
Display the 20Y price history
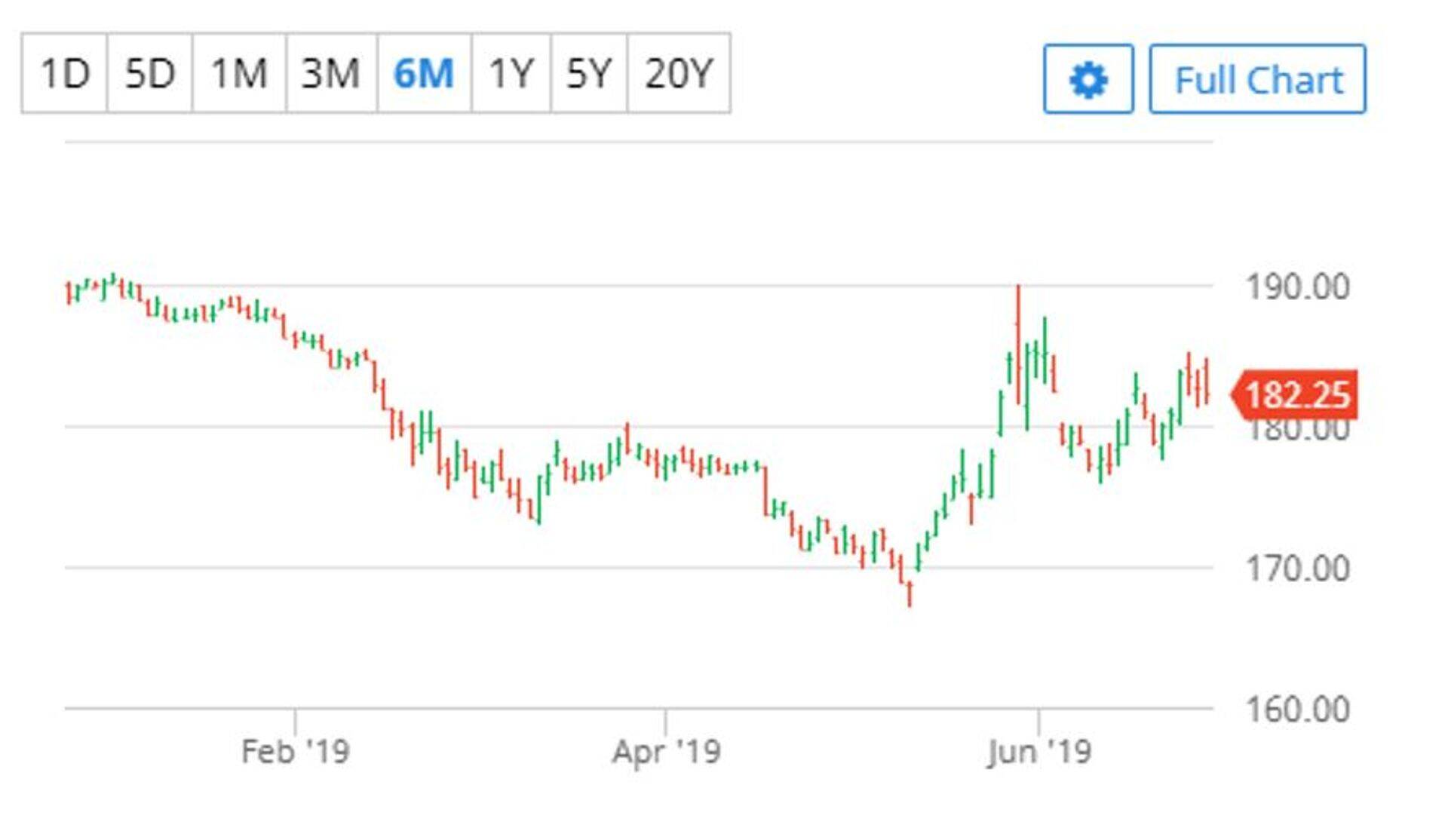tap(678, 73)
